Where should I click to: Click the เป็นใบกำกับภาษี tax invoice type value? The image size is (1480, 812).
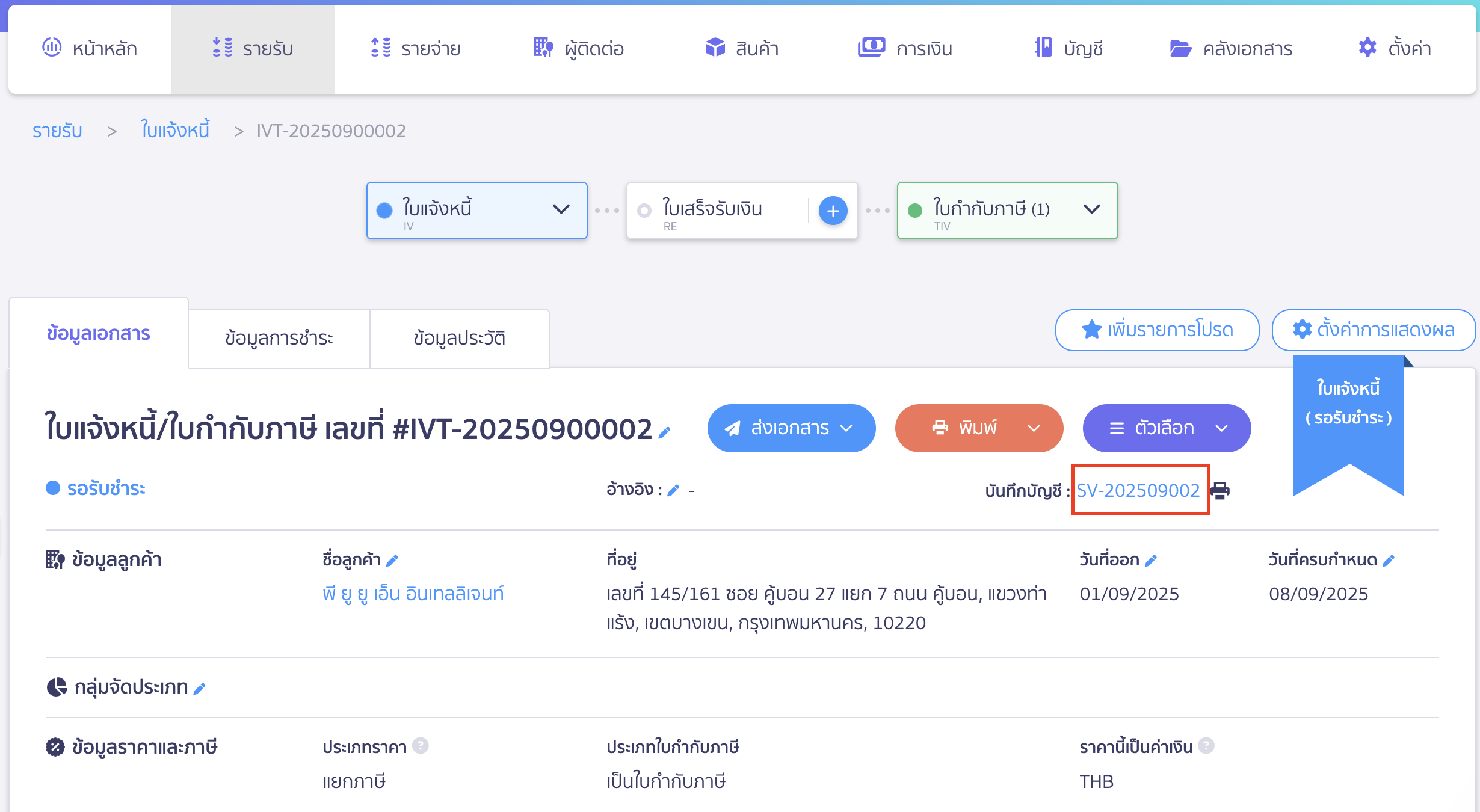coord(666,781)
